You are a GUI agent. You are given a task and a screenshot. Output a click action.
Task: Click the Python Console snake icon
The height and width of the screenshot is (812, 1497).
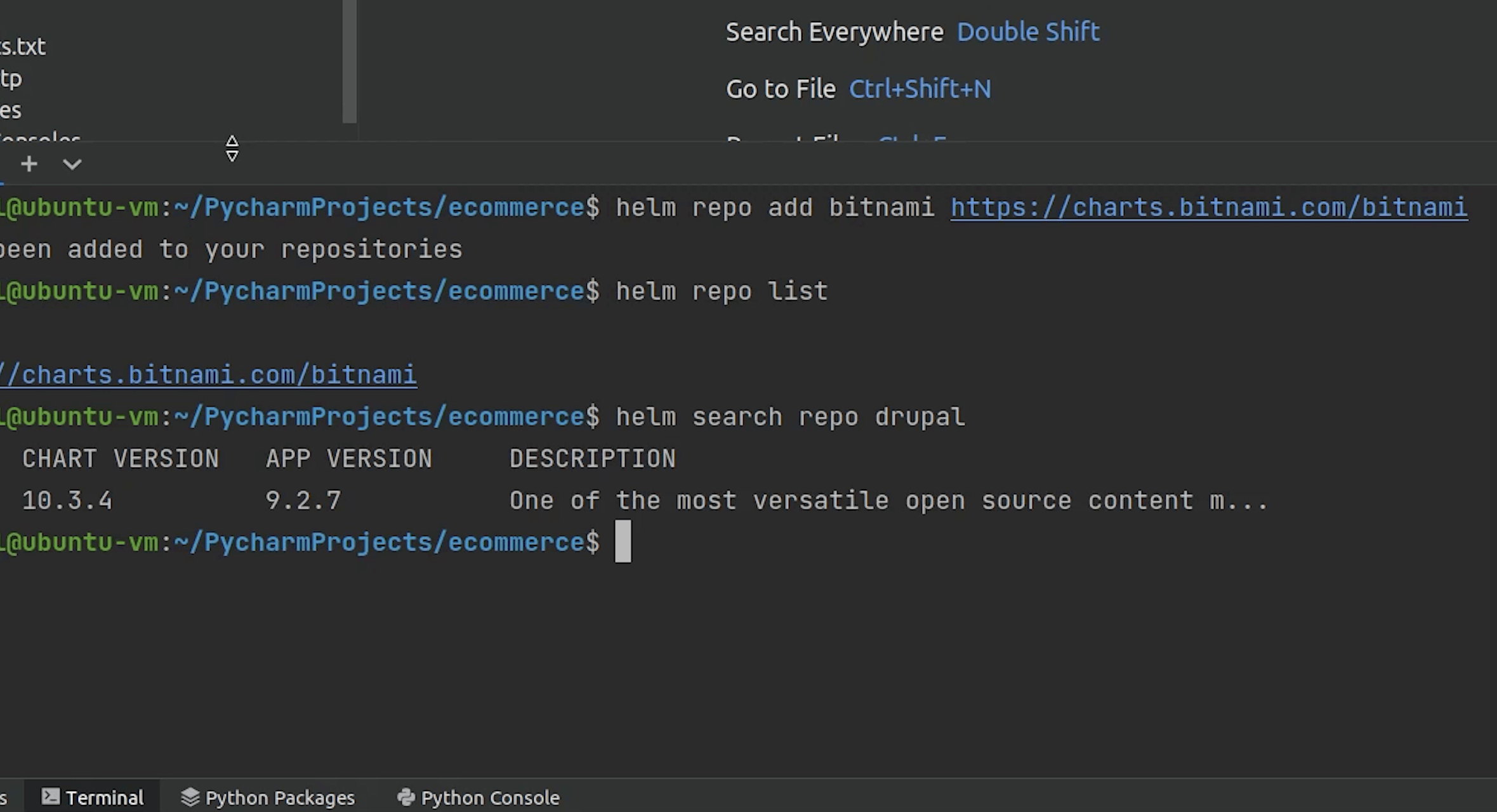click(406, 797)
